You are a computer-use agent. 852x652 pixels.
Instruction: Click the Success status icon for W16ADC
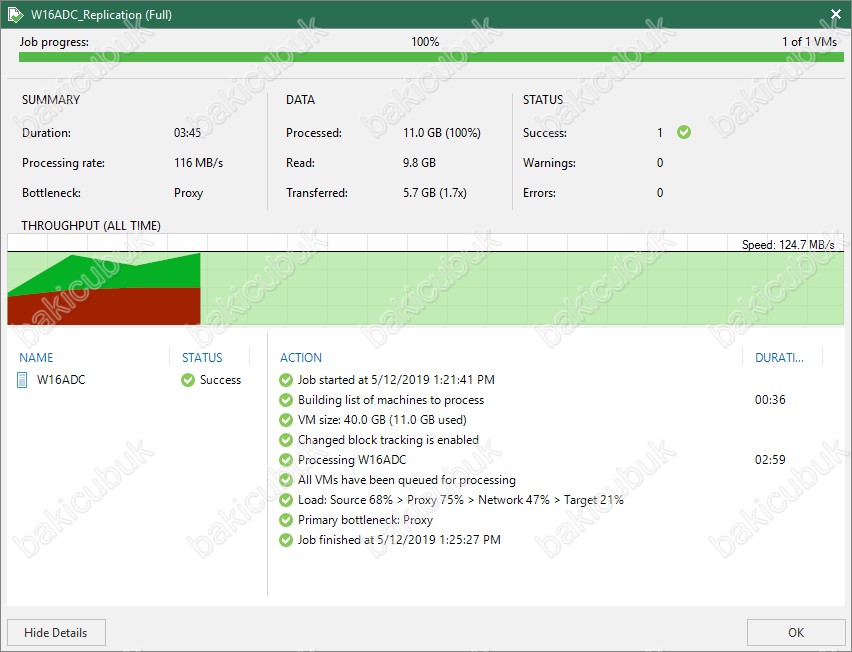pos(188,380)
